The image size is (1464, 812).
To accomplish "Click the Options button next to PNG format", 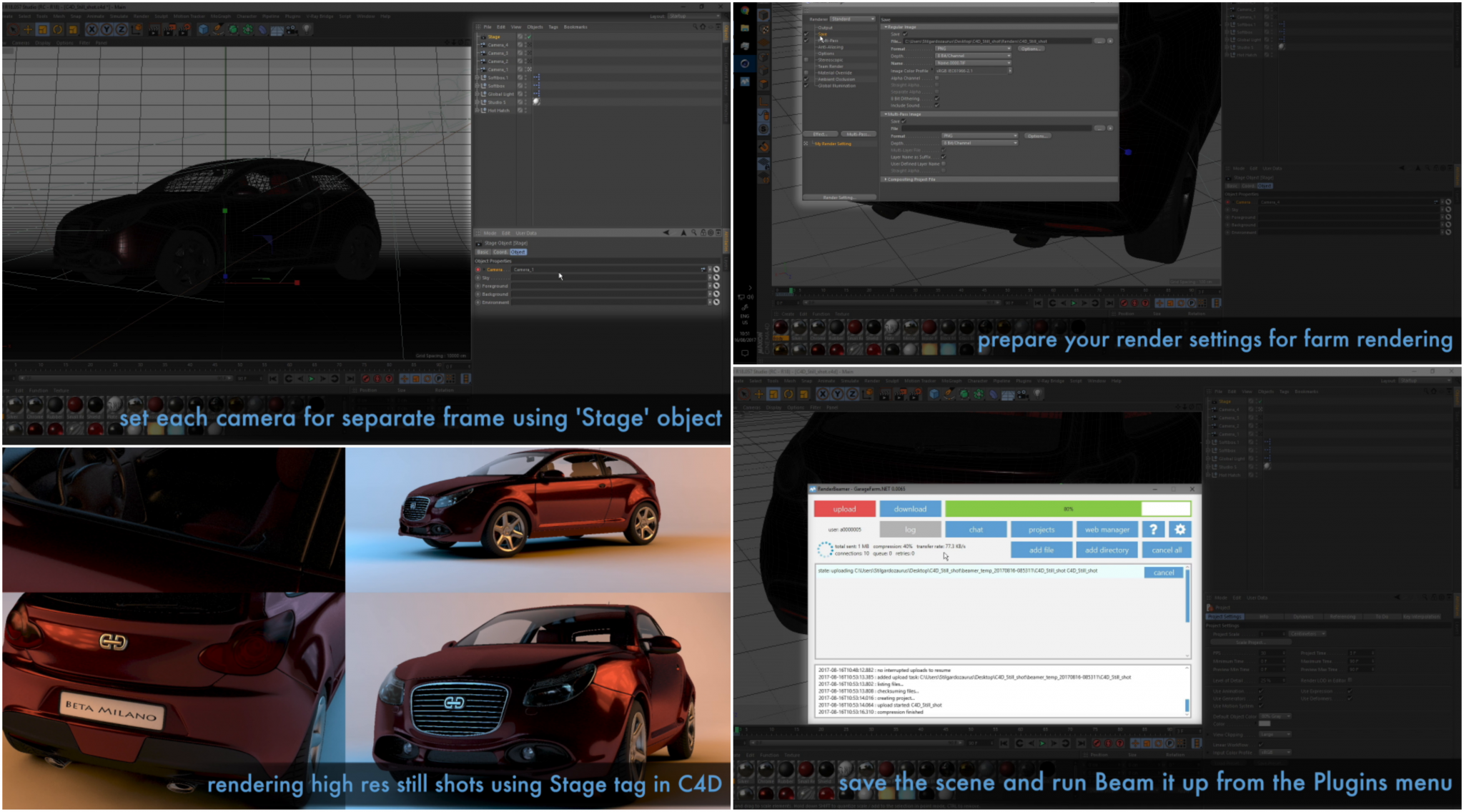I will point(1031,49).
